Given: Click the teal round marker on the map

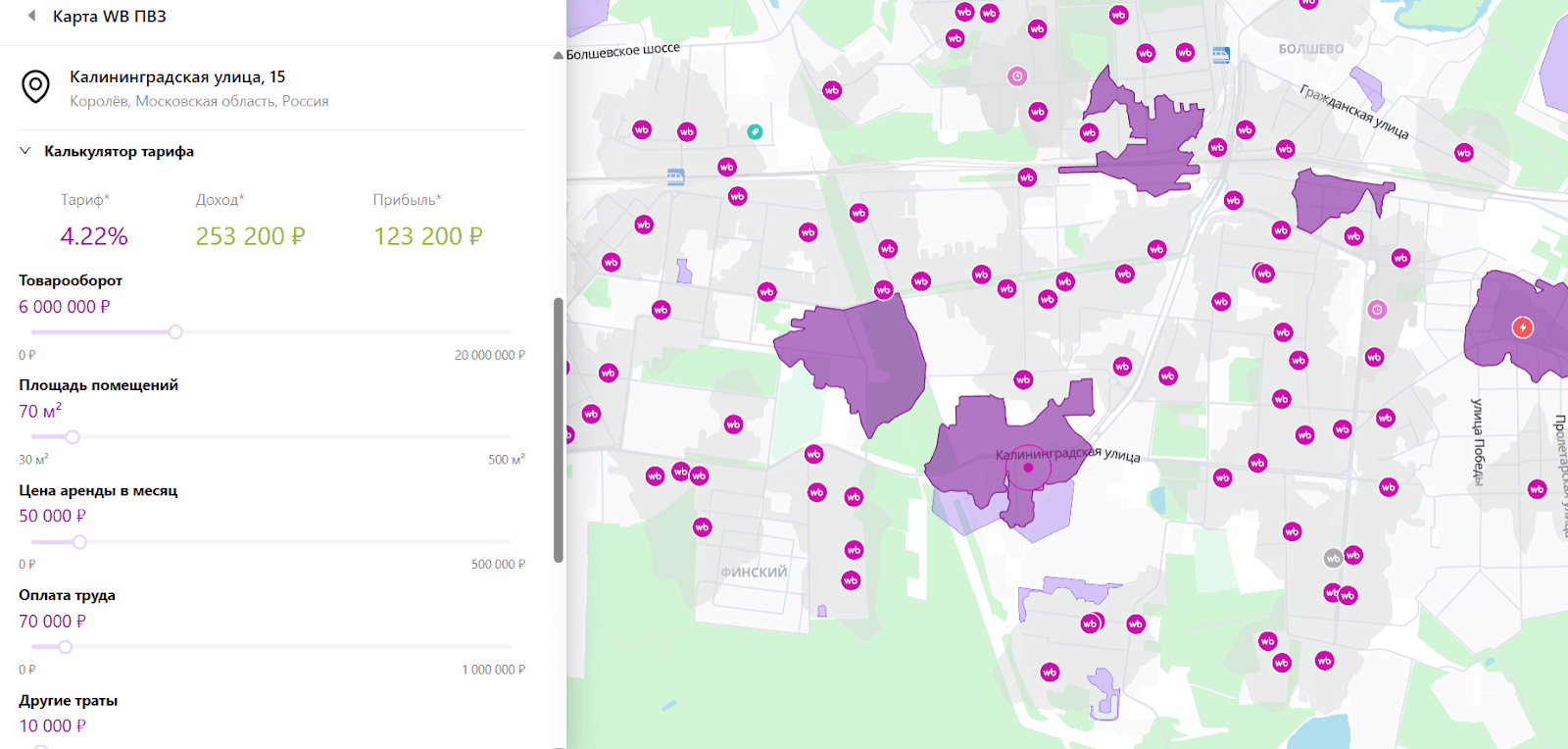Looking at the screenshot, I should click(755, 131).
